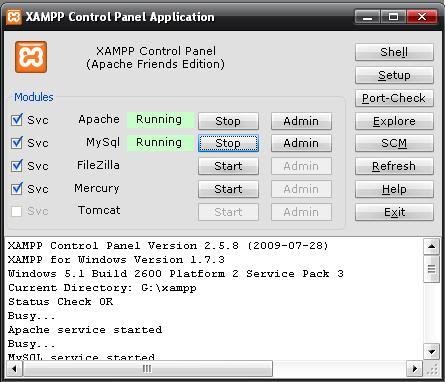This screenshot has height=382, width=445.
Task: Click the Mercury module name
Action: pos(97,188)
